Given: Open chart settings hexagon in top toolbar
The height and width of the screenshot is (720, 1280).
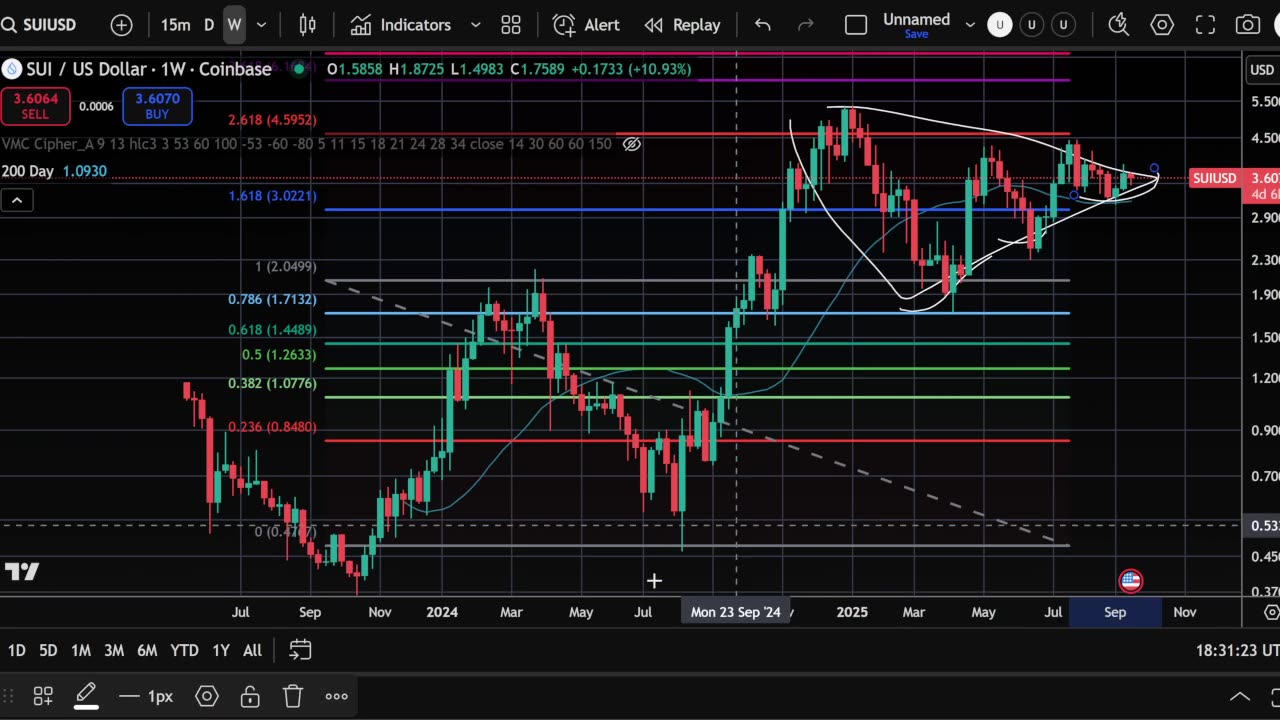Looking at the screenshot, I should 1162,25.
